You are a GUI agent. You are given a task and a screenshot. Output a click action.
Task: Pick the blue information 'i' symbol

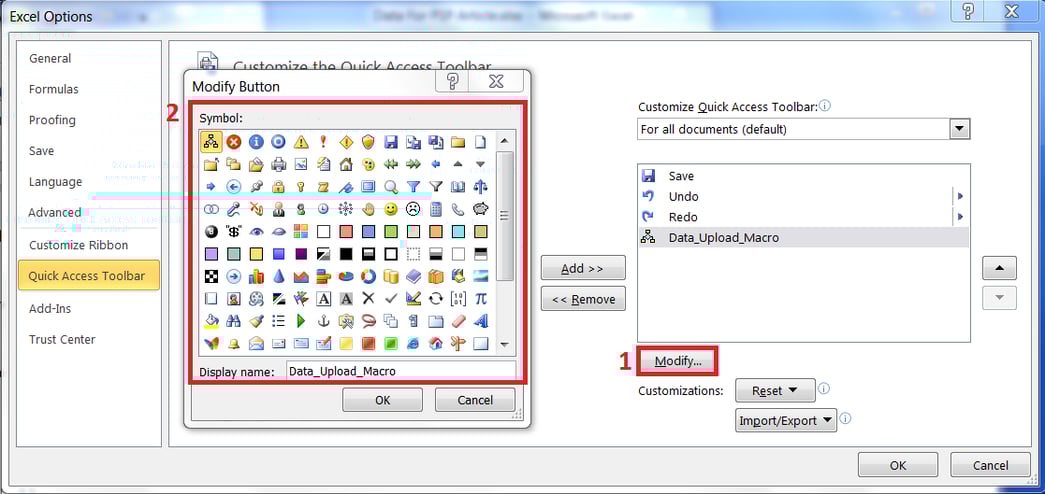256,142
